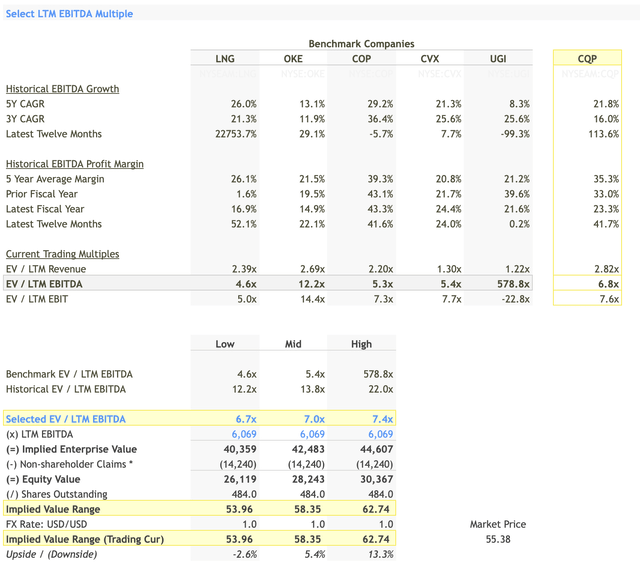Select the highlighted CQP column header
The width and height of the screenshot is (640, 572).
tap(587, 59)
